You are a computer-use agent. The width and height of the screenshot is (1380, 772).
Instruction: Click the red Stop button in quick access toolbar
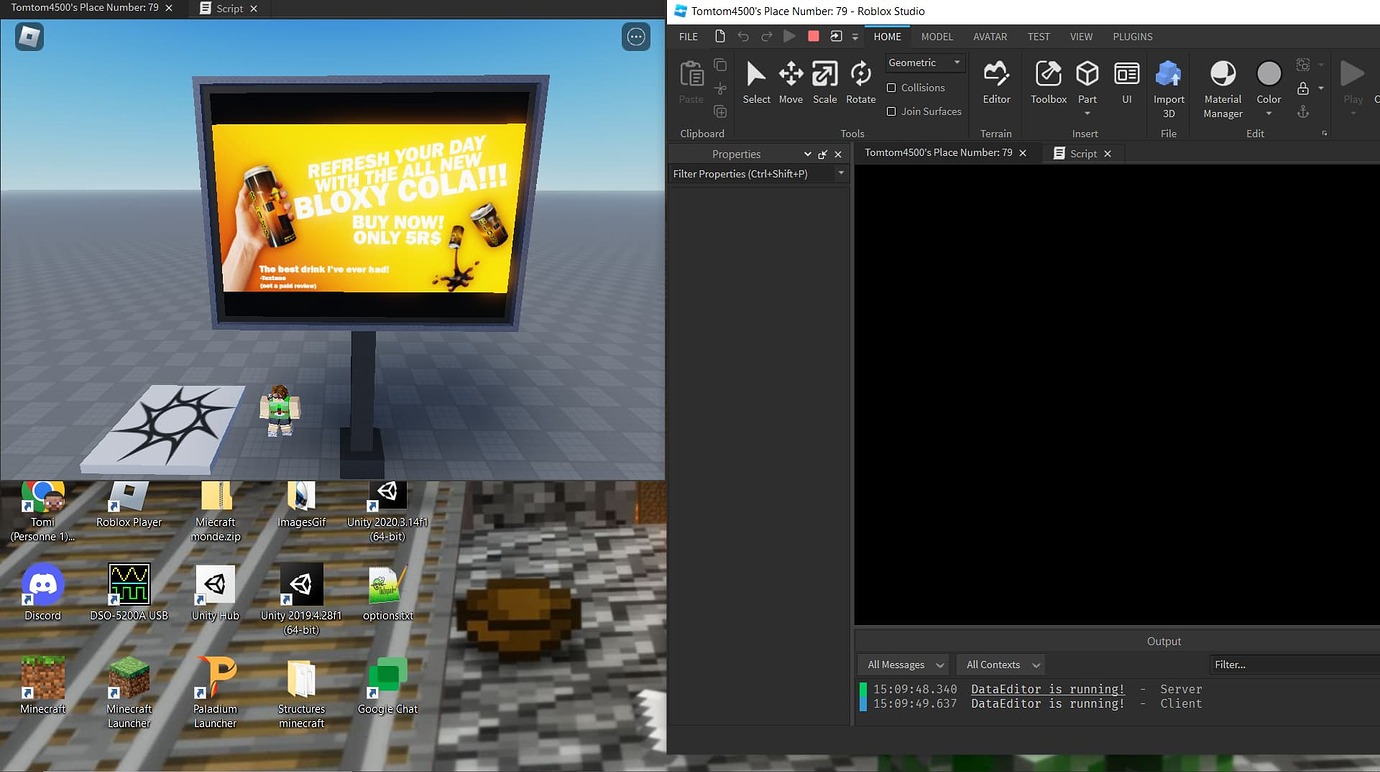(812, 35)
